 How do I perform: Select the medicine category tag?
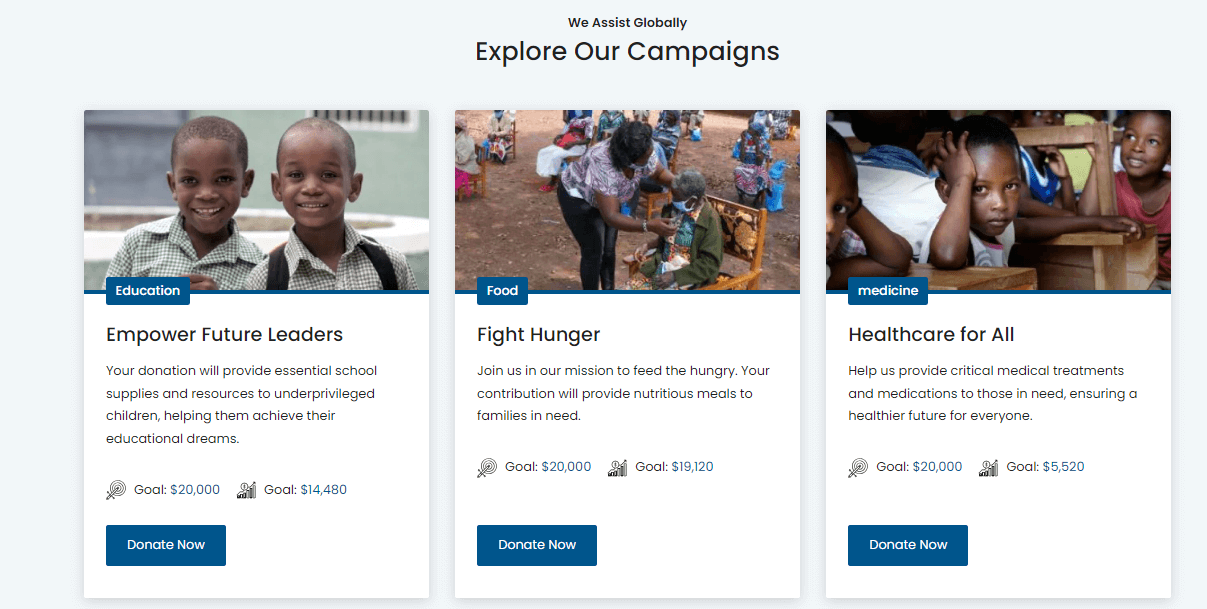888,291
